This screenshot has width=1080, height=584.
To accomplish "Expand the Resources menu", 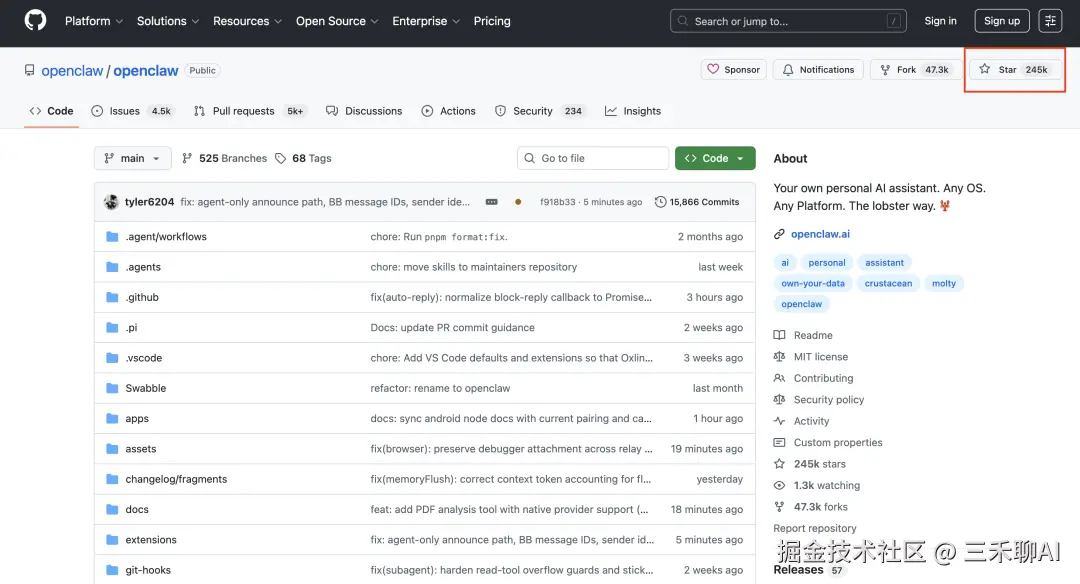I will click(x=247, y=21).
